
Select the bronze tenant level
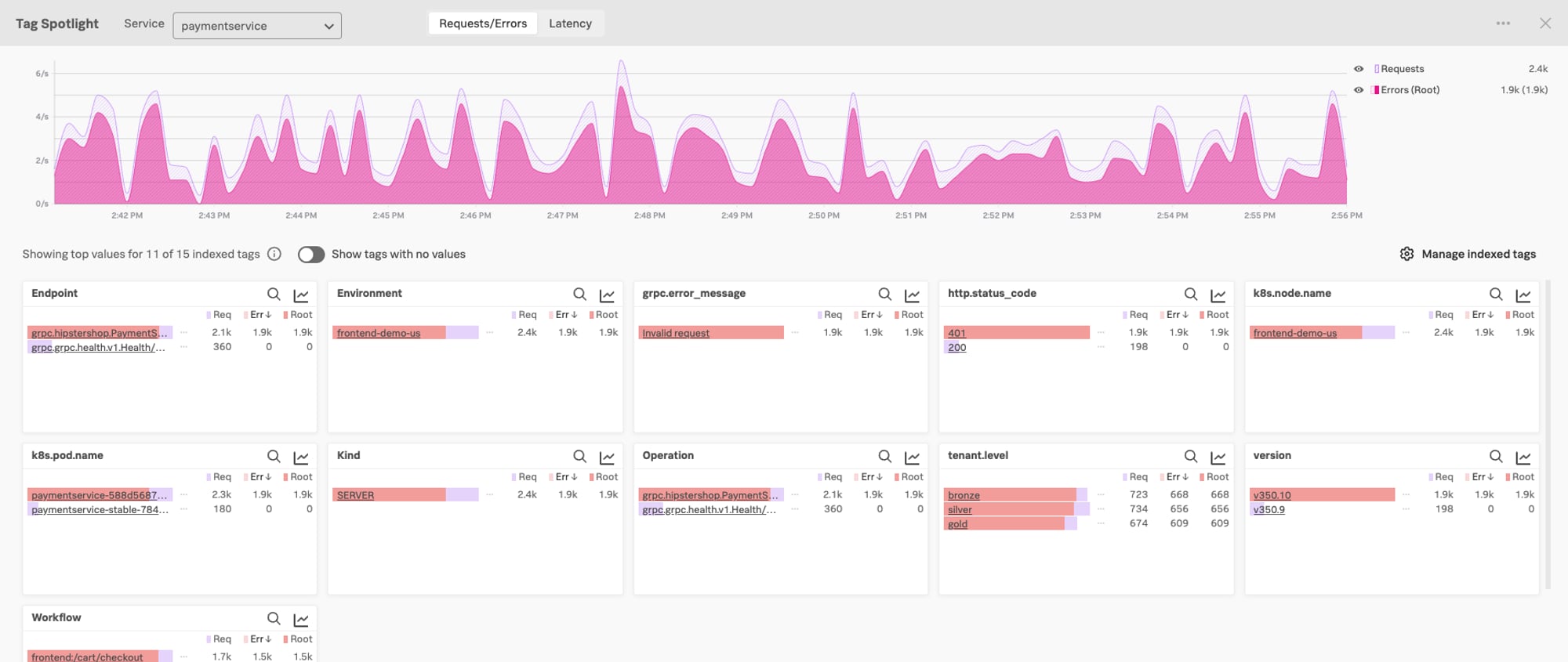point(964,495)
